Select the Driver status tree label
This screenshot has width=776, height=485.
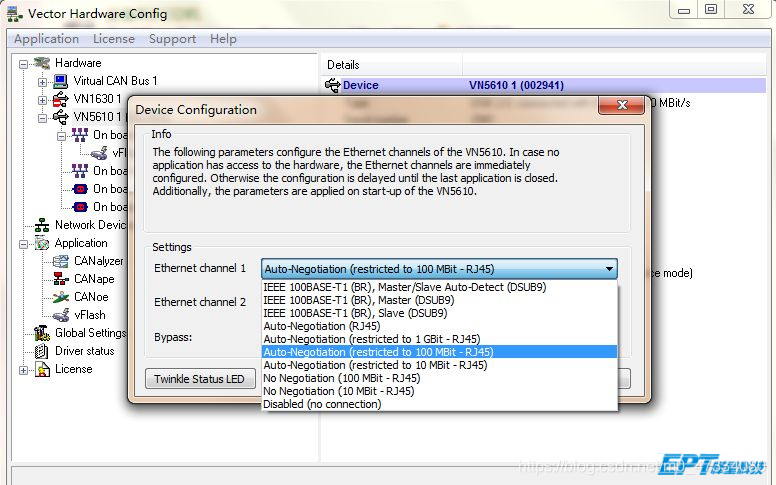85,351
